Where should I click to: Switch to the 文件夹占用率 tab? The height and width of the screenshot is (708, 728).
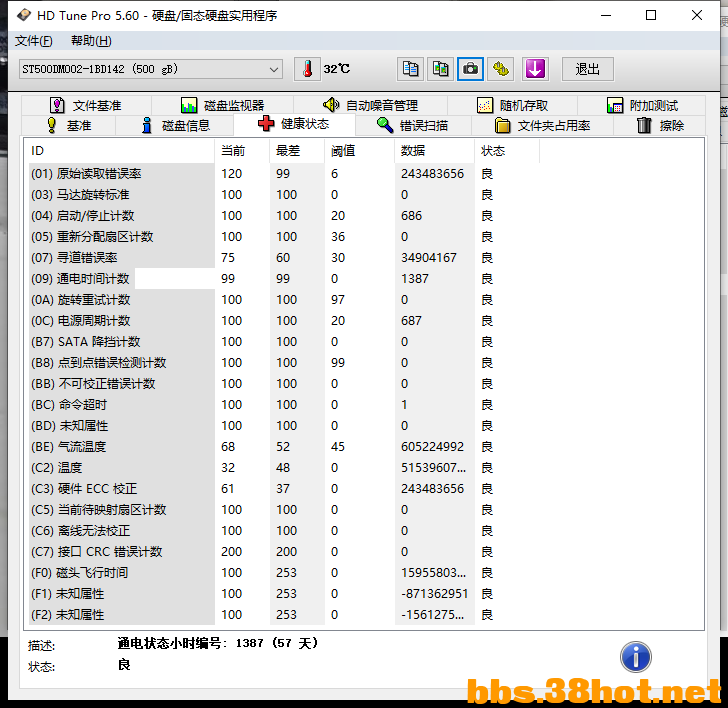click(542, 125)
